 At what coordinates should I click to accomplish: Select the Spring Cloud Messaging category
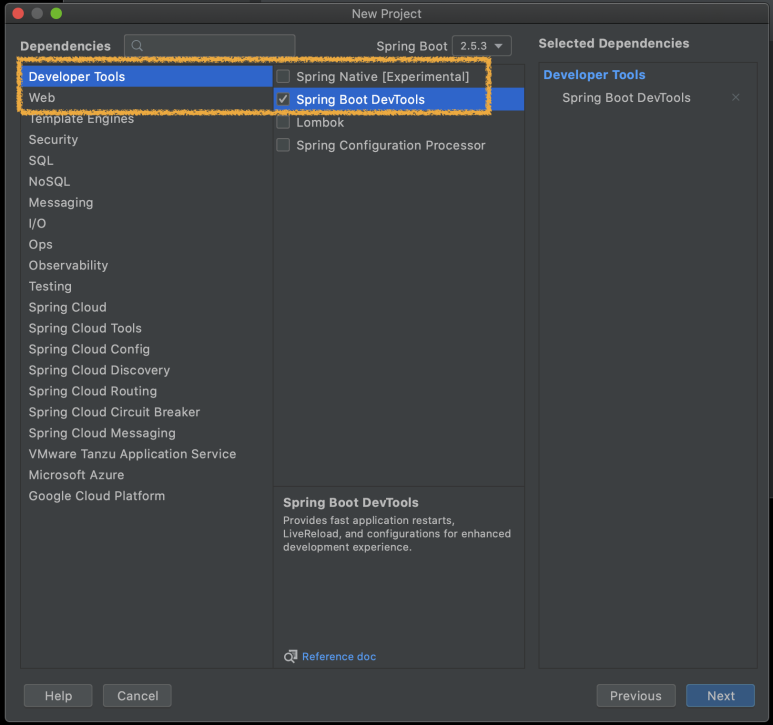click(146, 433)
